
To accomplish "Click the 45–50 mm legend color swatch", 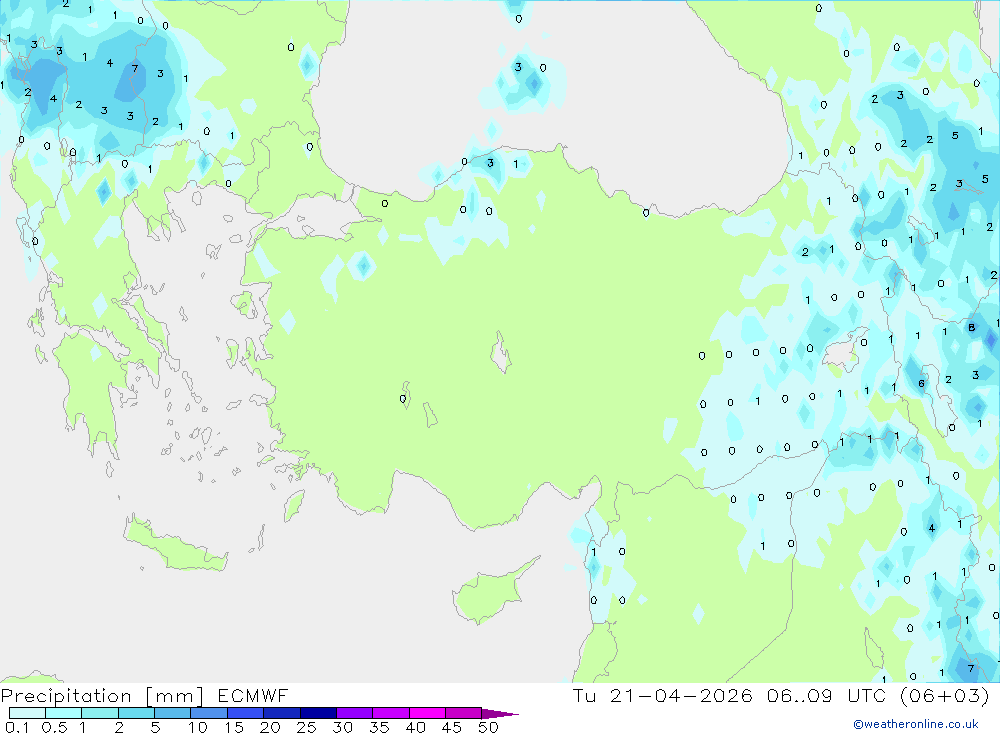I will (464, 713).
